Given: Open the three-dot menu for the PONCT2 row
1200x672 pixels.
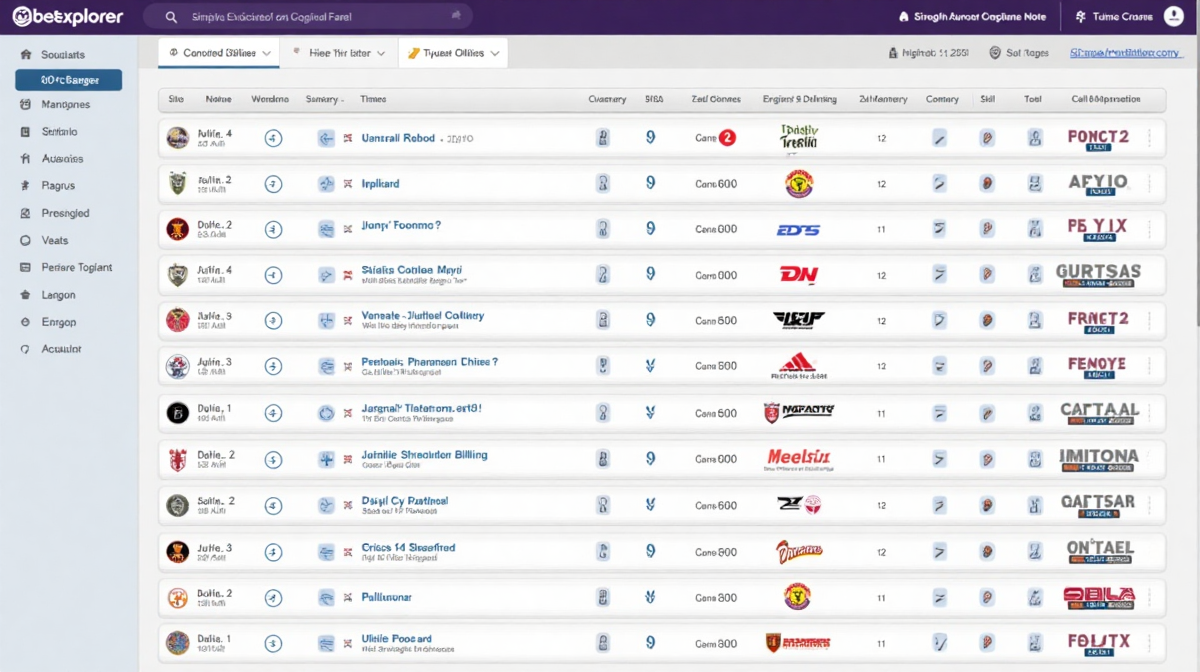Looking at the screenshot, I should (1149, 138).
